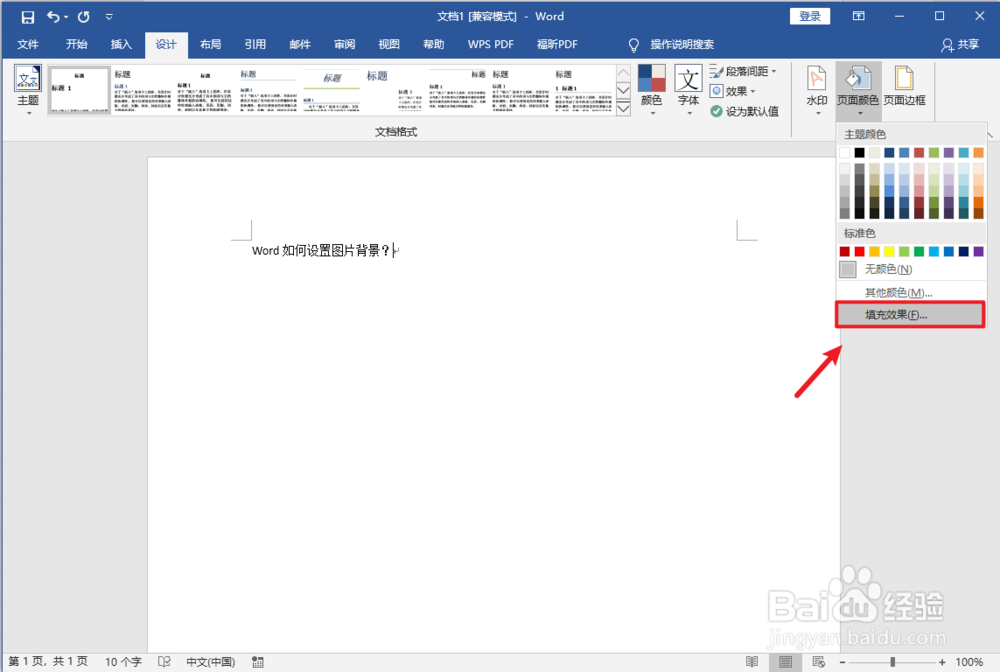Open the 审阅 ribbon tab
Screen dimensions: 1000x672
[x=344, y=44]
